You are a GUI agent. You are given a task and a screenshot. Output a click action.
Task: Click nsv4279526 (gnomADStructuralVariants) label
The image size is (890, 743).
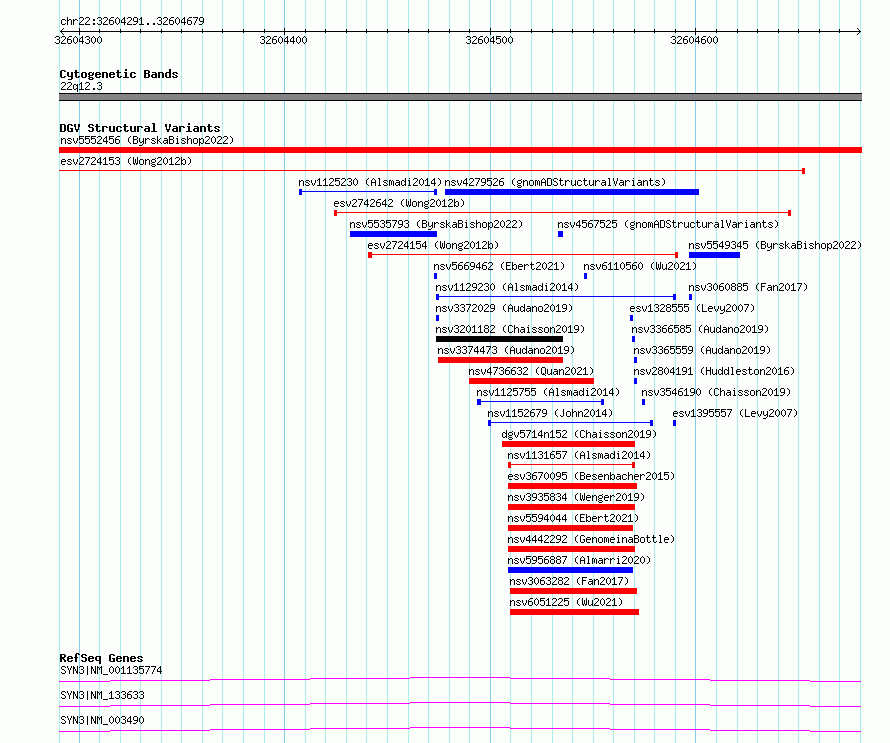[x=555, y=182]
